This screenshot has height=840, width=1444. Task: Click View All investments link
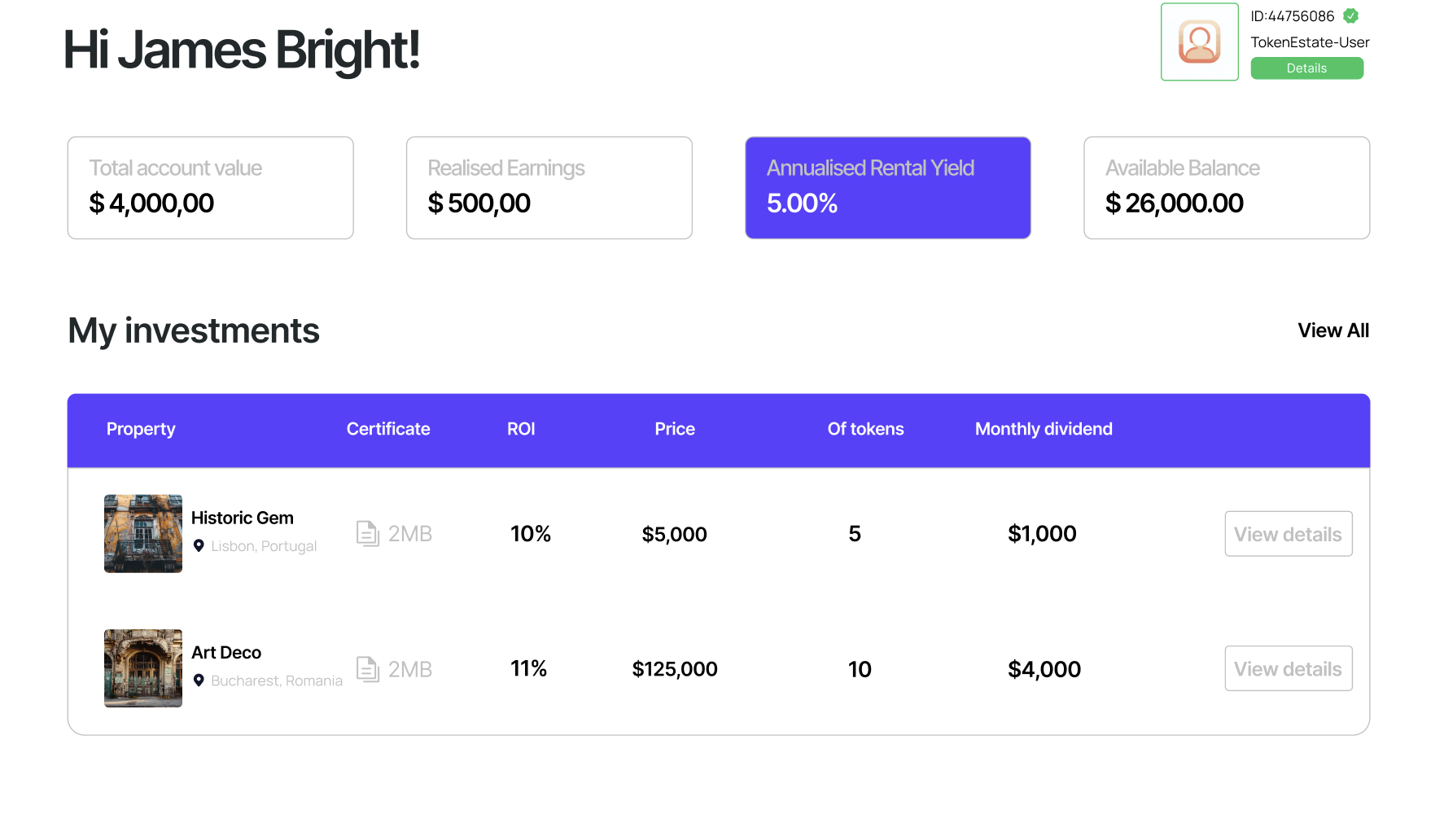1332,330
